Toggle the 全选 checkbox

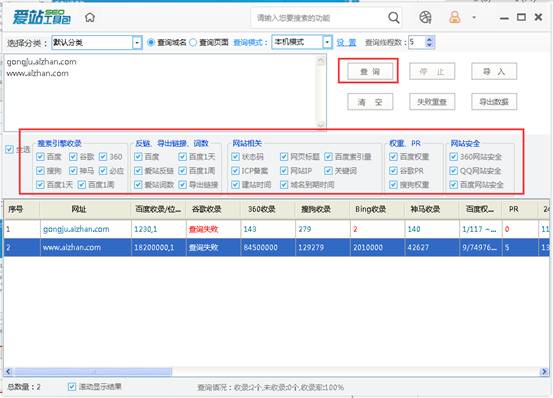[x=9, y=149]
